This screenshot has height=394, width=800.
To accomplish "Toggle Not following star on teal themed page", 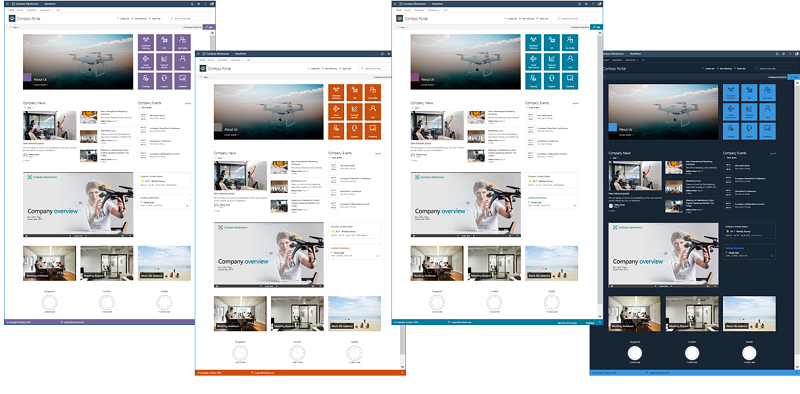I will click(527, 18).
